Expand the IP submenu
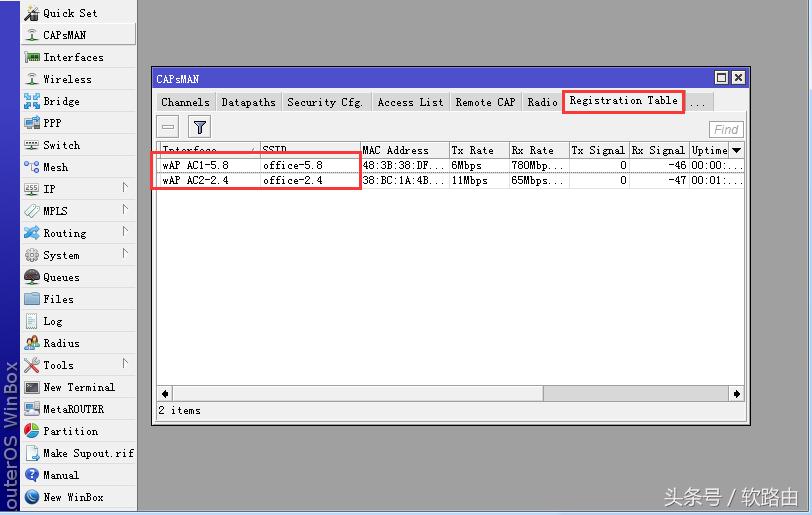This screenshot has height=515, width=812. (50, 189)
